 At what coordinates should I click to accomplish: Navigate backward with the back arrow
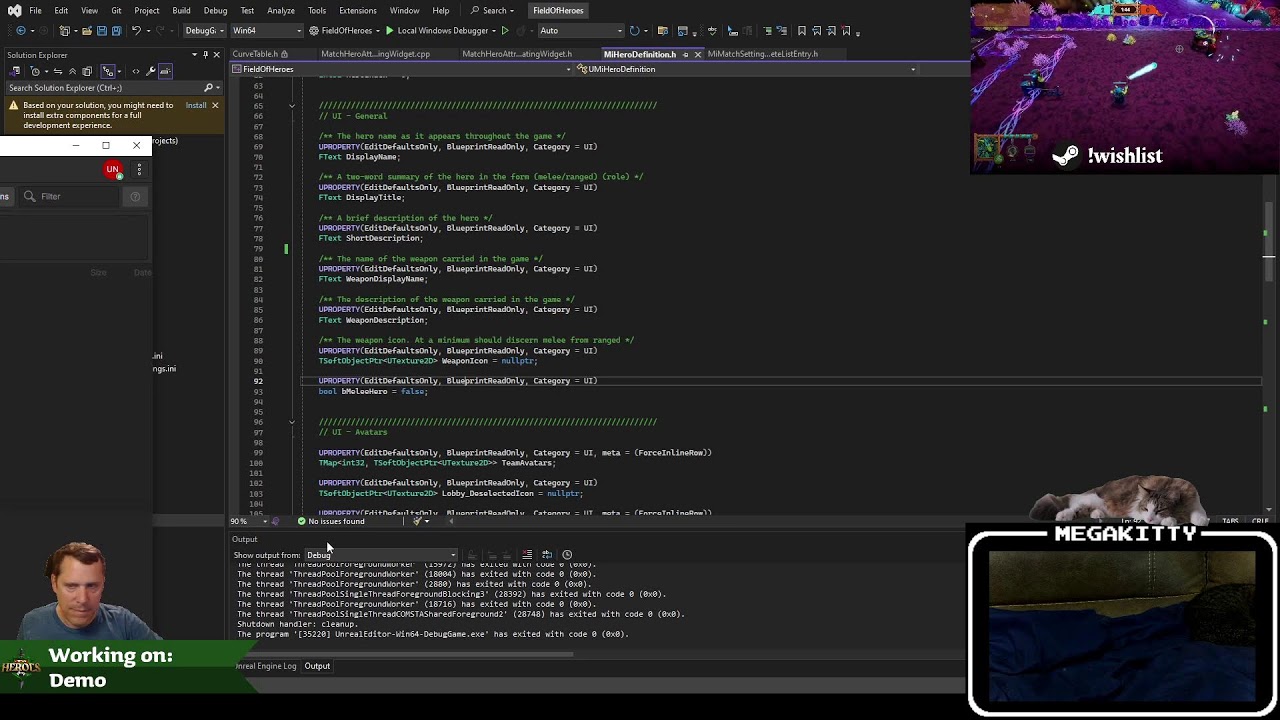coord(21,31)
